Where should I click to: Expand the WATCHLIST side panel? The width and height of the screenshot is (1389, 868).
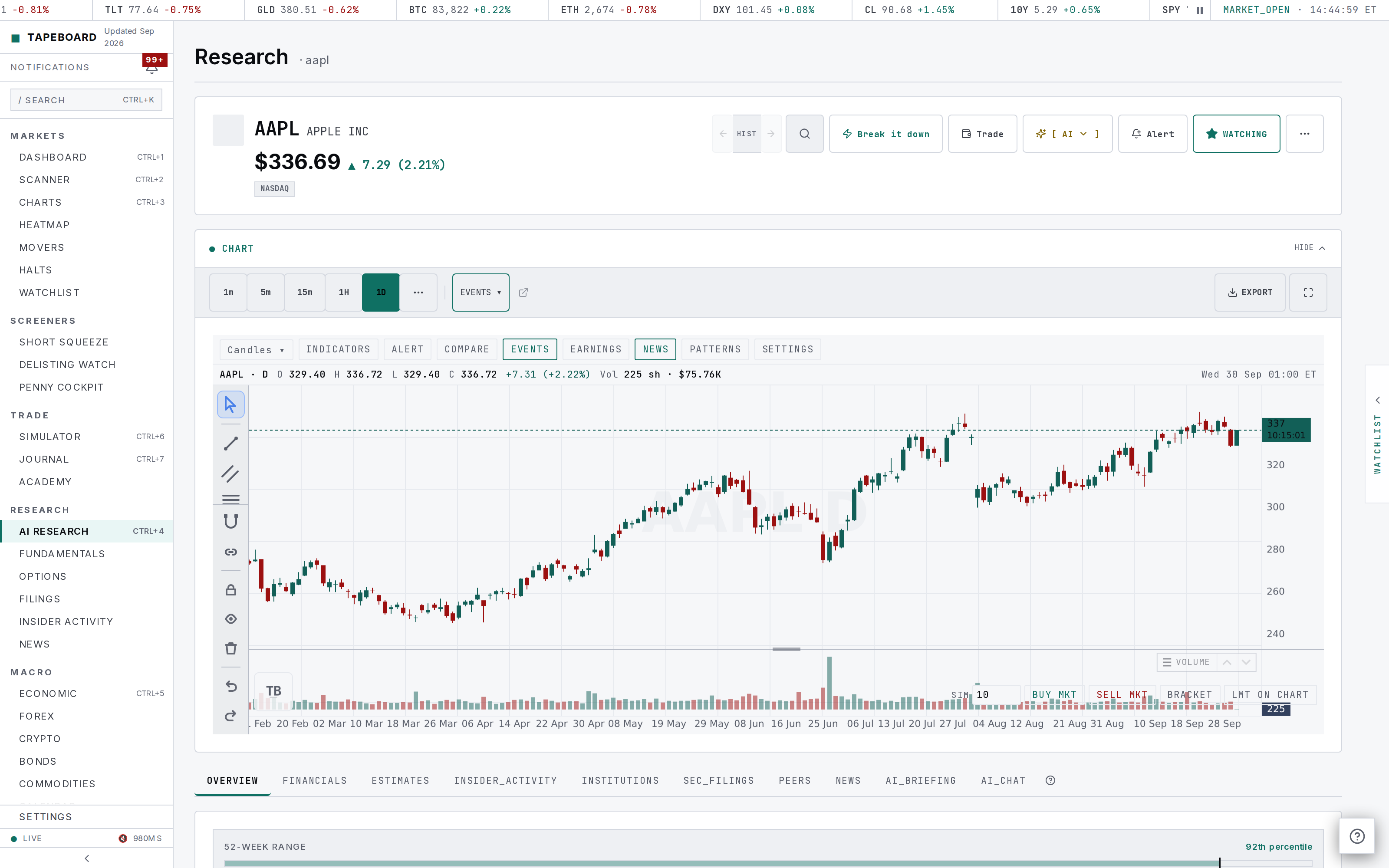tap(1377, 434)
